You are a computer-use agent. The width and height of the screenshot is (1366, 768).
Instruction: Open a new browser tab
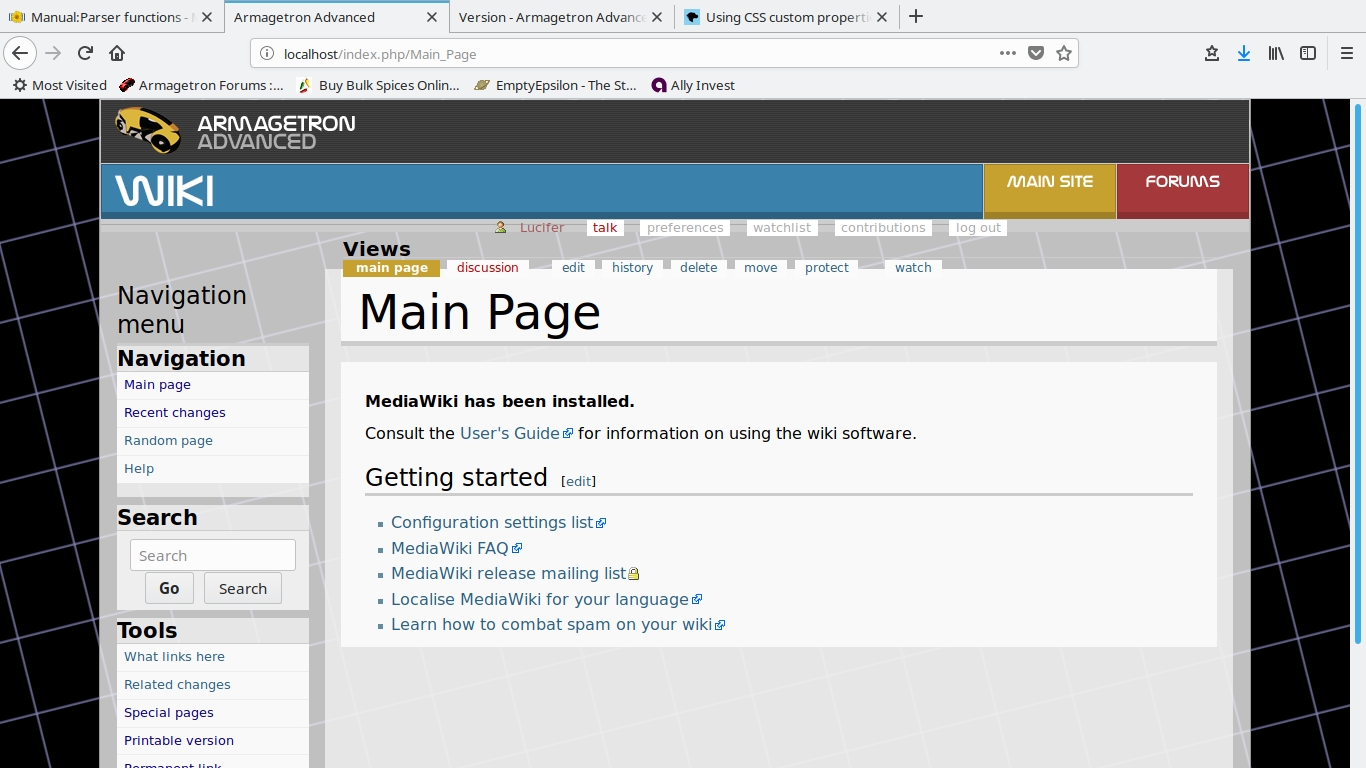point(916,17)
